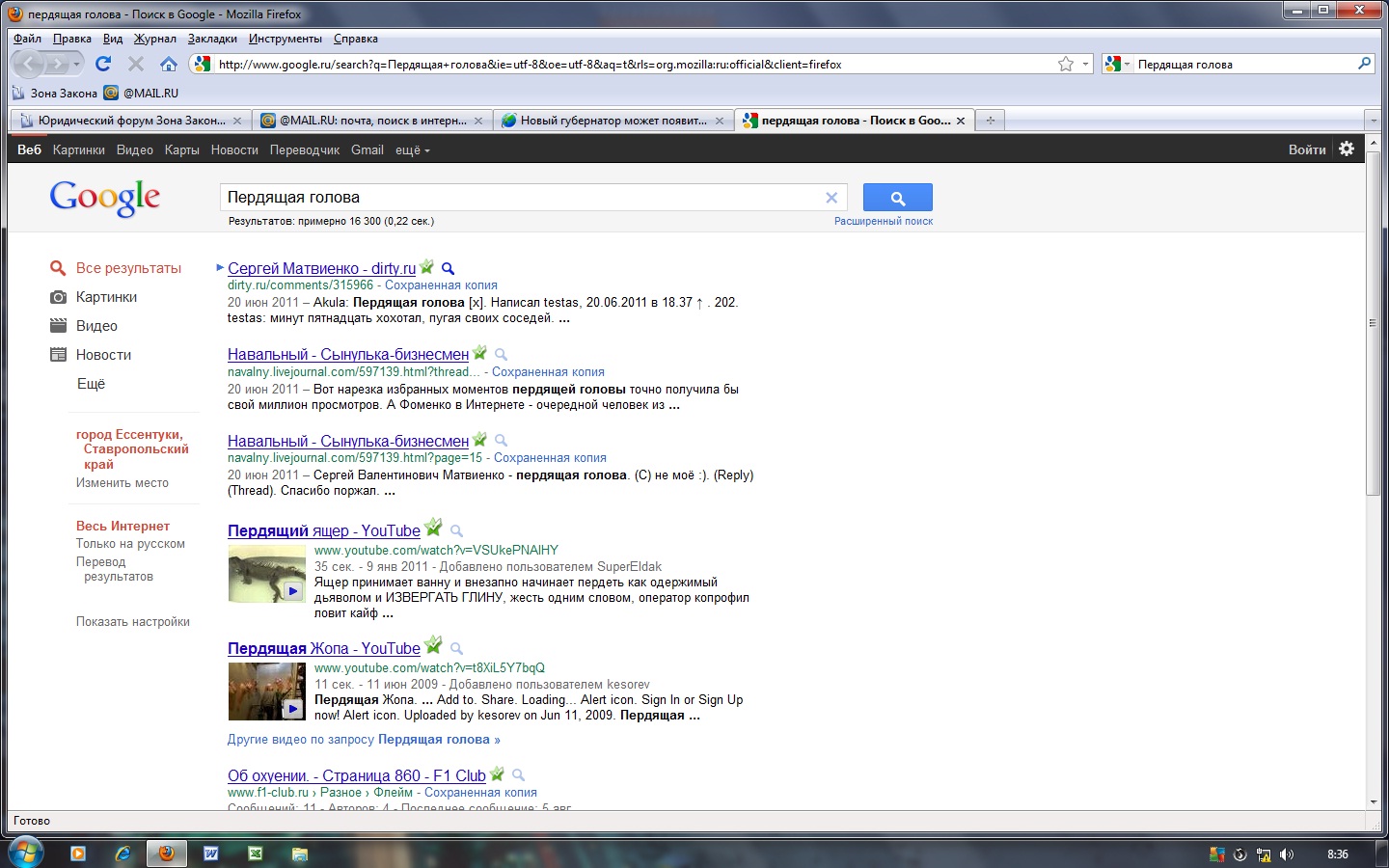Switch to the Новый губернатор tab

[x=613, y=121]
